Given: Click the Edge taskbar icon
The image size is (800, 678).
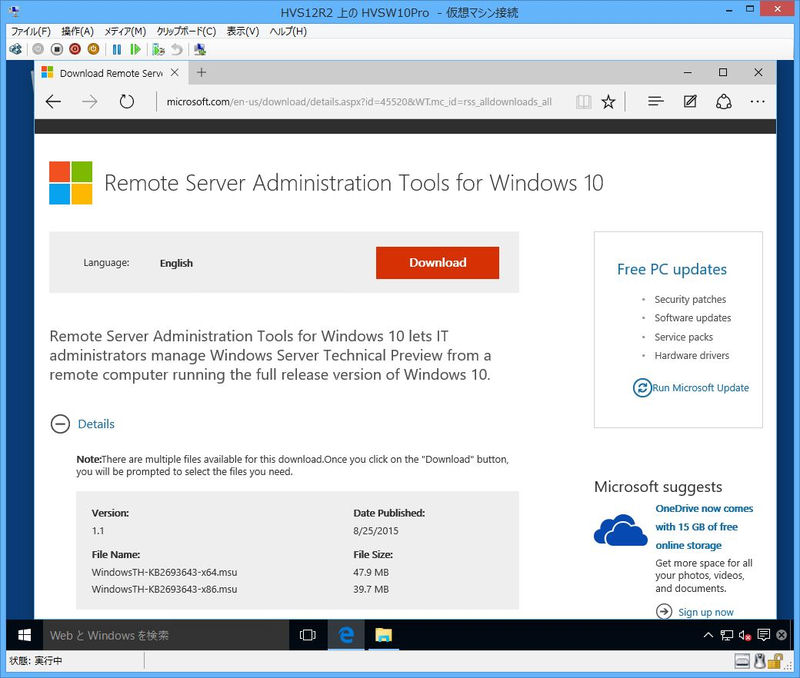Looking at the screenshot, I should tap(346, 635).
